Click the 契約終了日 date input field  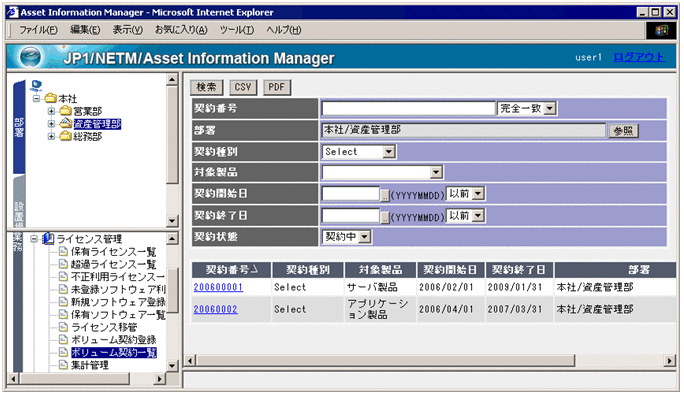(x=351, y=215)
